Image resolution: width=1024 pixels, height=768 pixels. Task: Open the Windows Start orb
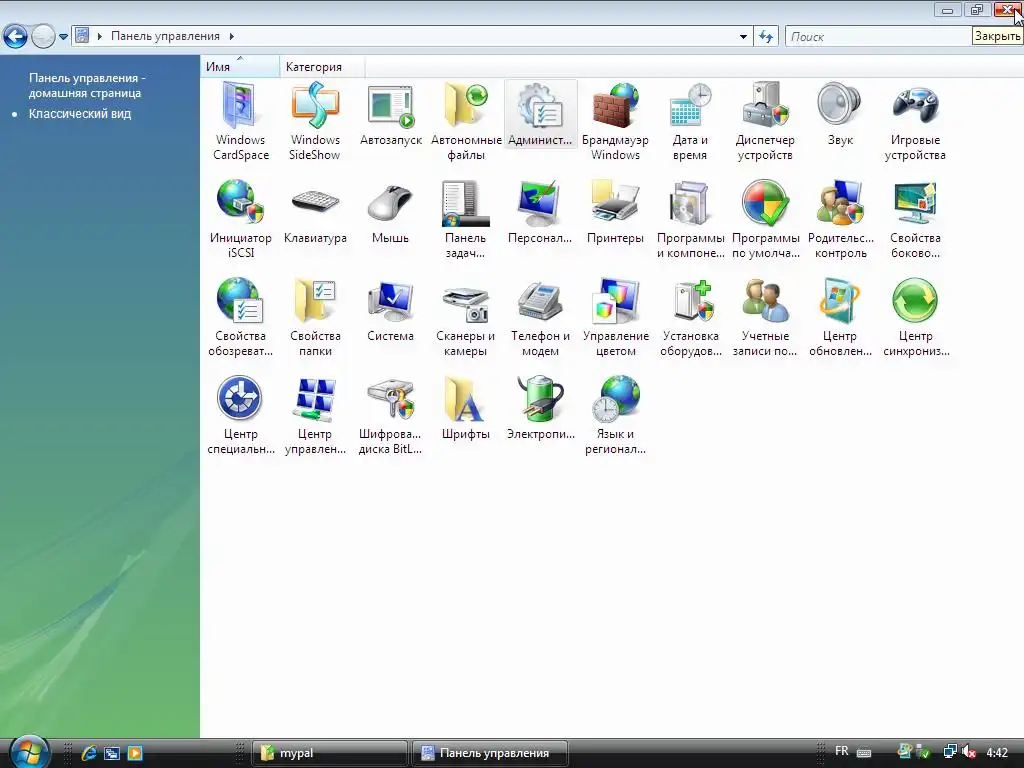click(x=29, y=752)
